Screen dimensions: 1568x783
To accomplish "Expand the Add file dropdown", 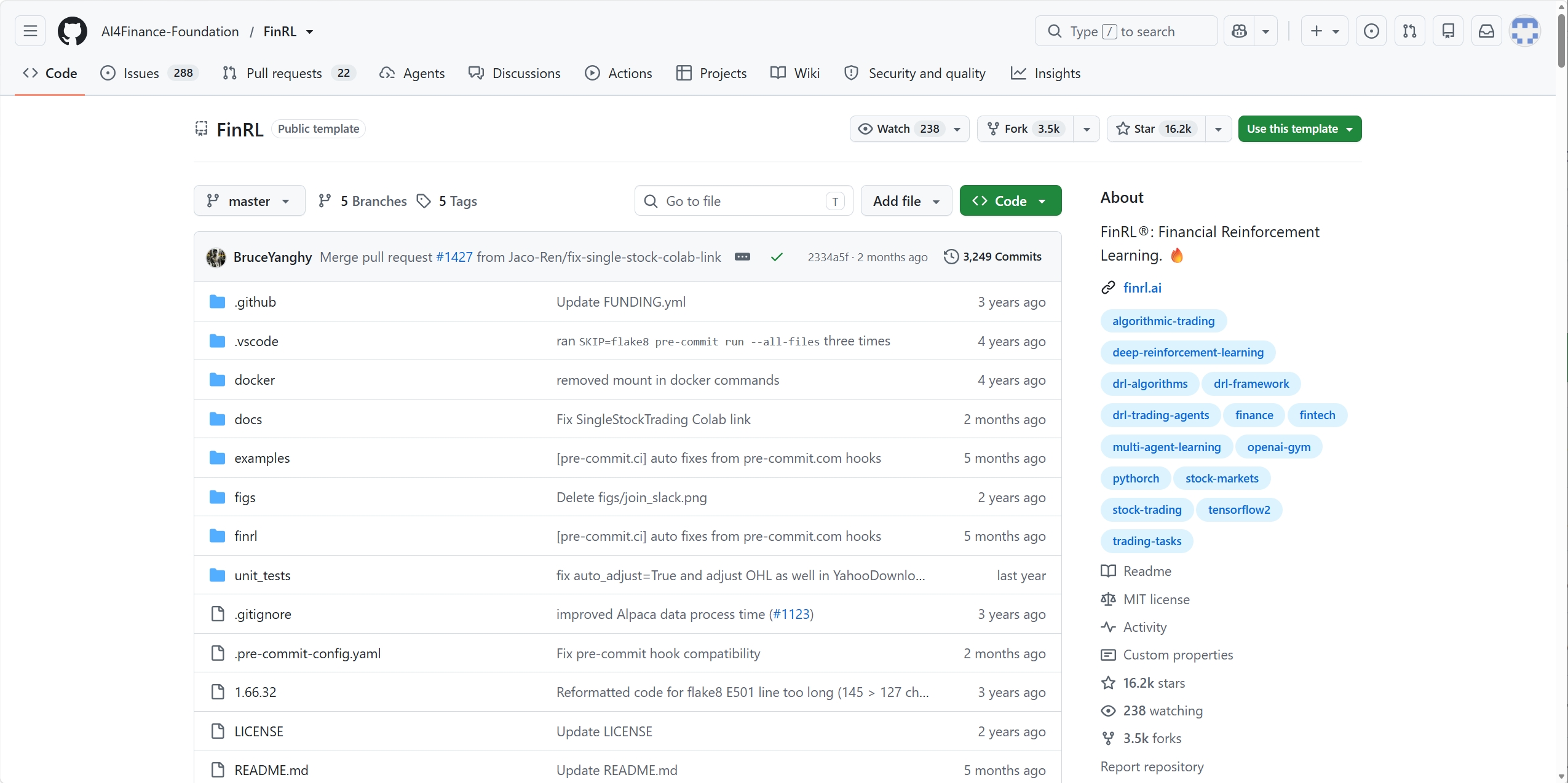I will pos(906,200).
